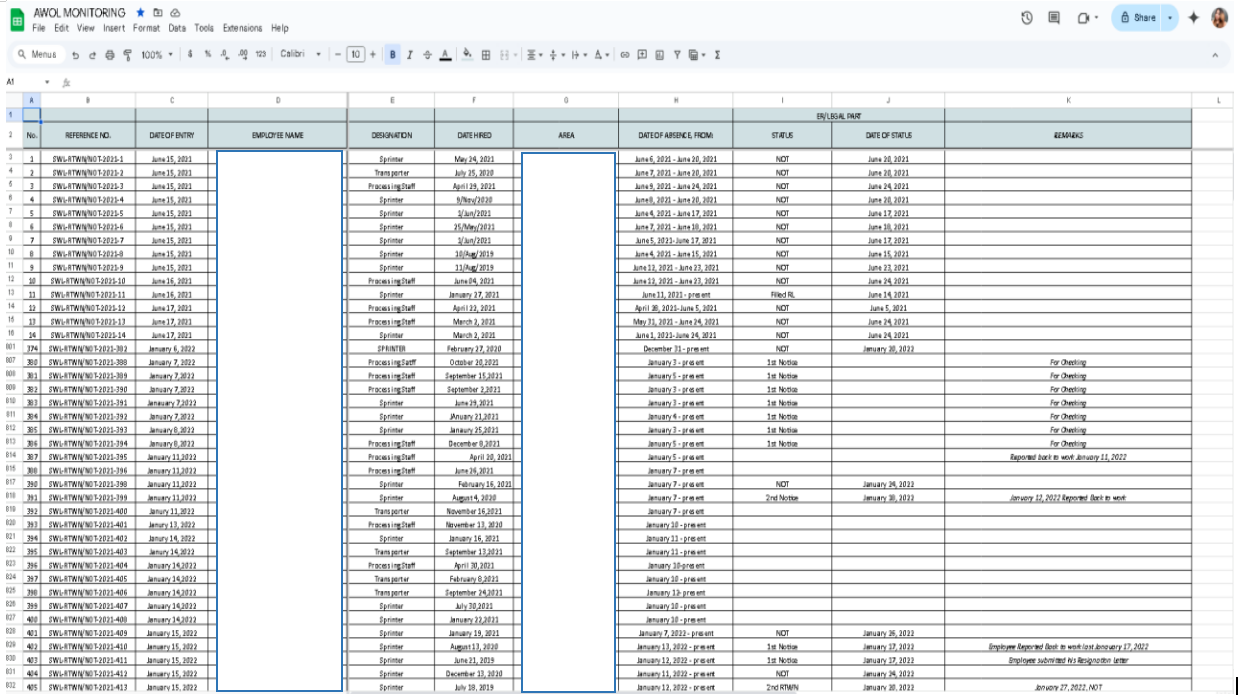The image size is (1239, 695).
Task: Open the Google Sheets home icon
Action: click(x=16, y=19)
